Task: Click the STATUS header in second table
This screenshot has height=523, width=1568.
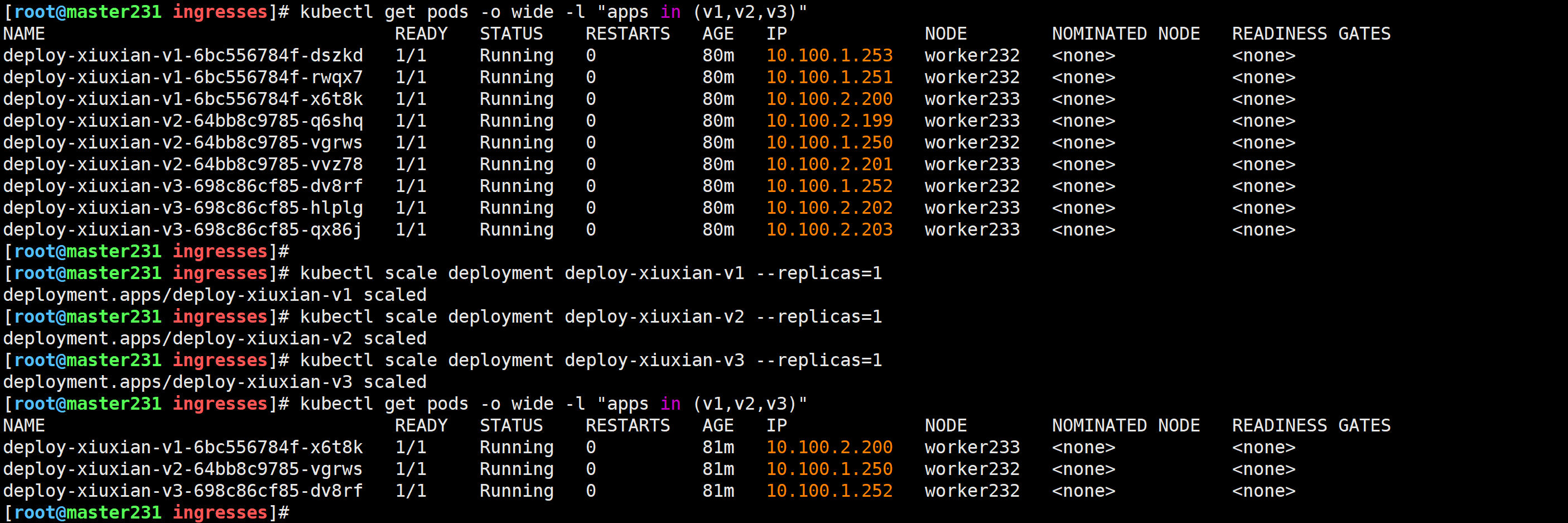Action: 511,425
